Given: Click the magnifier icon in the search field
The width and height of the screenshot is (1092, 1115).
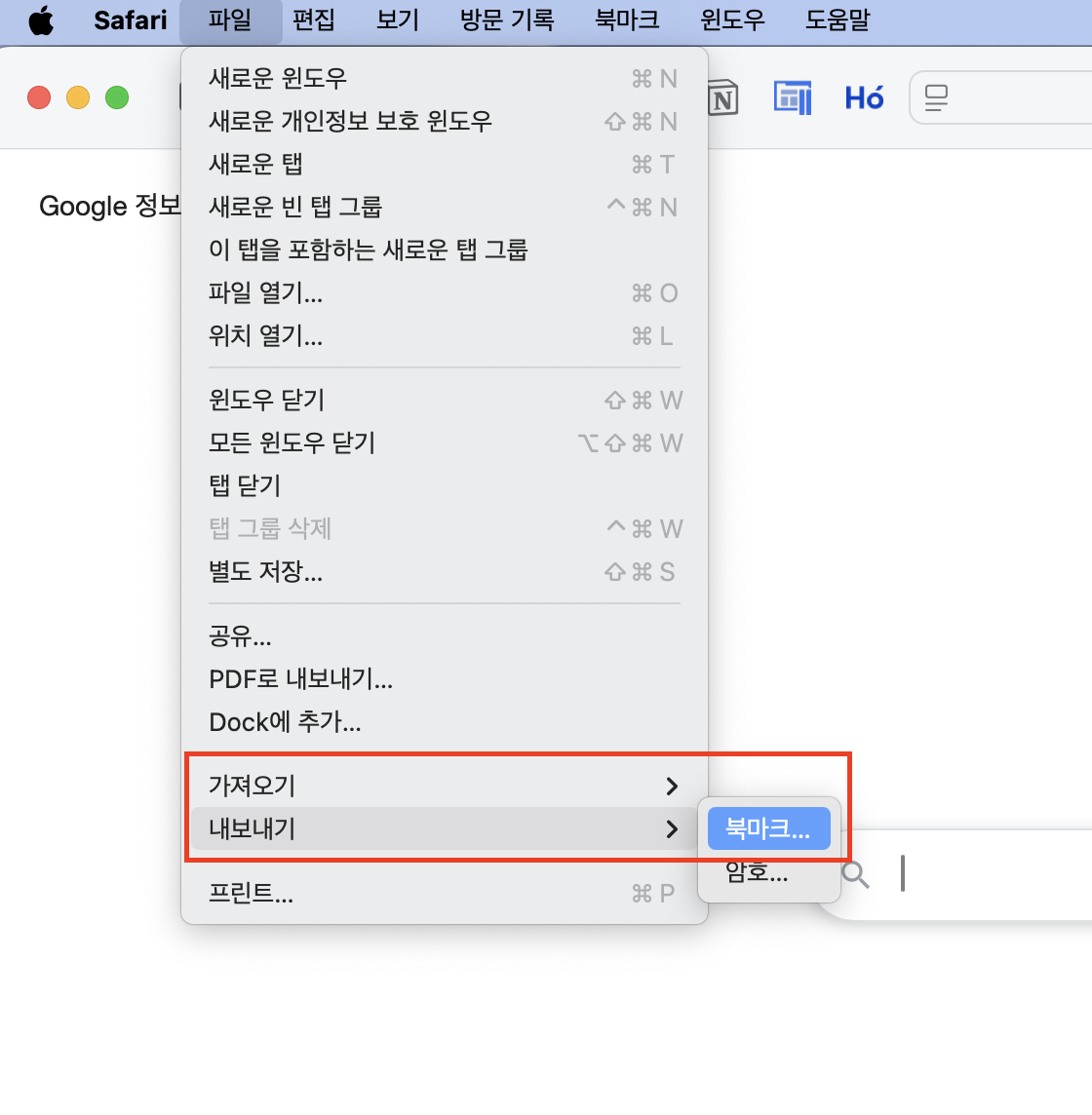Looking at the screenshot, I should coord(856,873).
